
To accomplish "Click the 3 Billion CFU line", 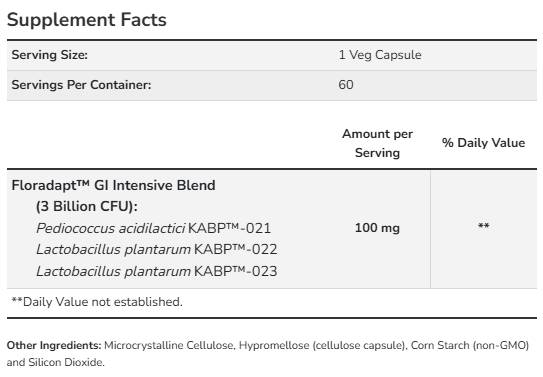I will click(87, 206).
